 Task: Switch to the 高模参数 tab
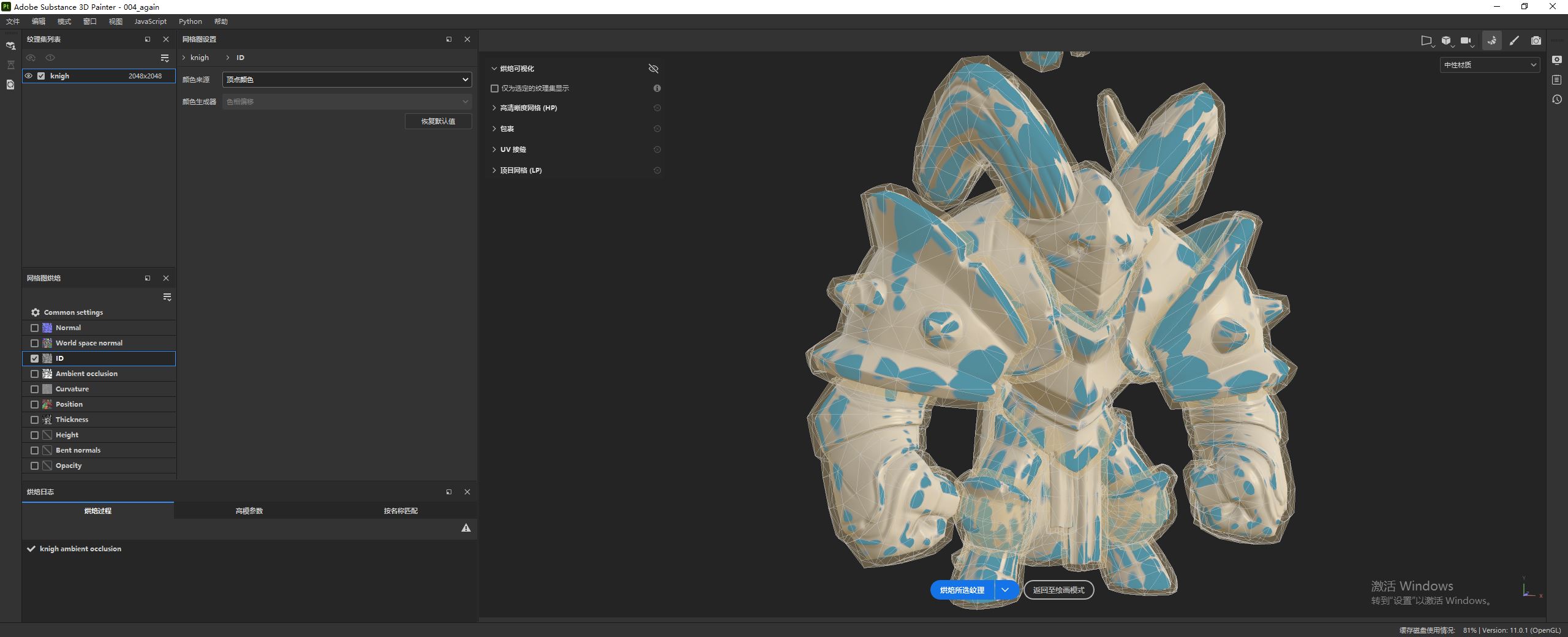pos(249,511)
